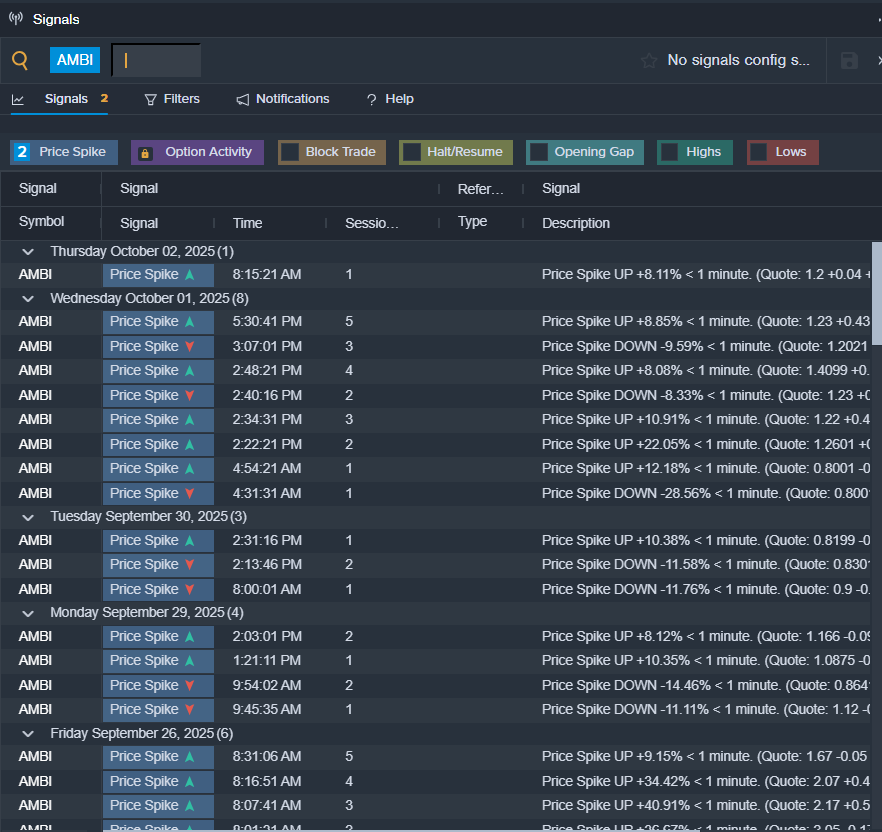Check the Opening Gap filter box
The width and height of the screenshot is (882, 832).
click(x=538, y=152)
